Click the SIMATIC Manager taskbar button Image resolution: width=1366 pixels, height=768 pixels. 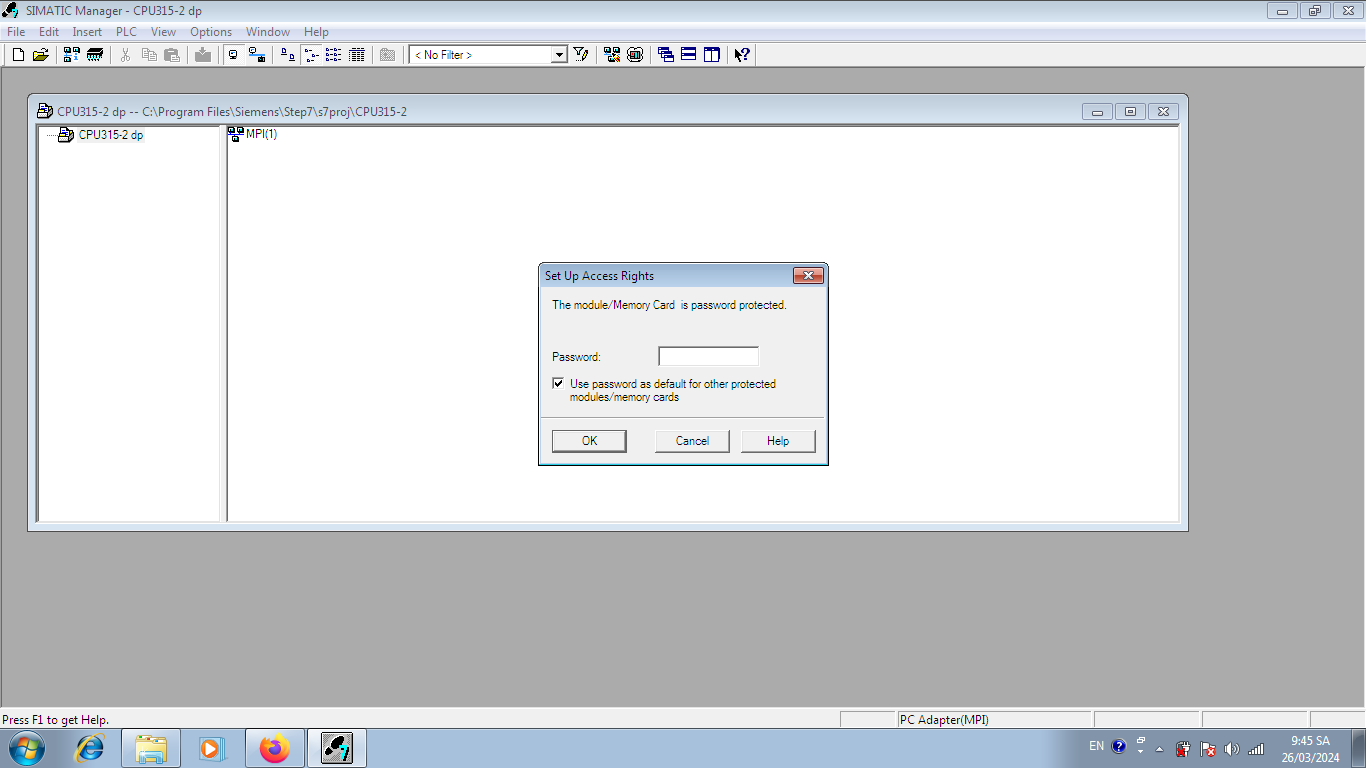[336, 748]
